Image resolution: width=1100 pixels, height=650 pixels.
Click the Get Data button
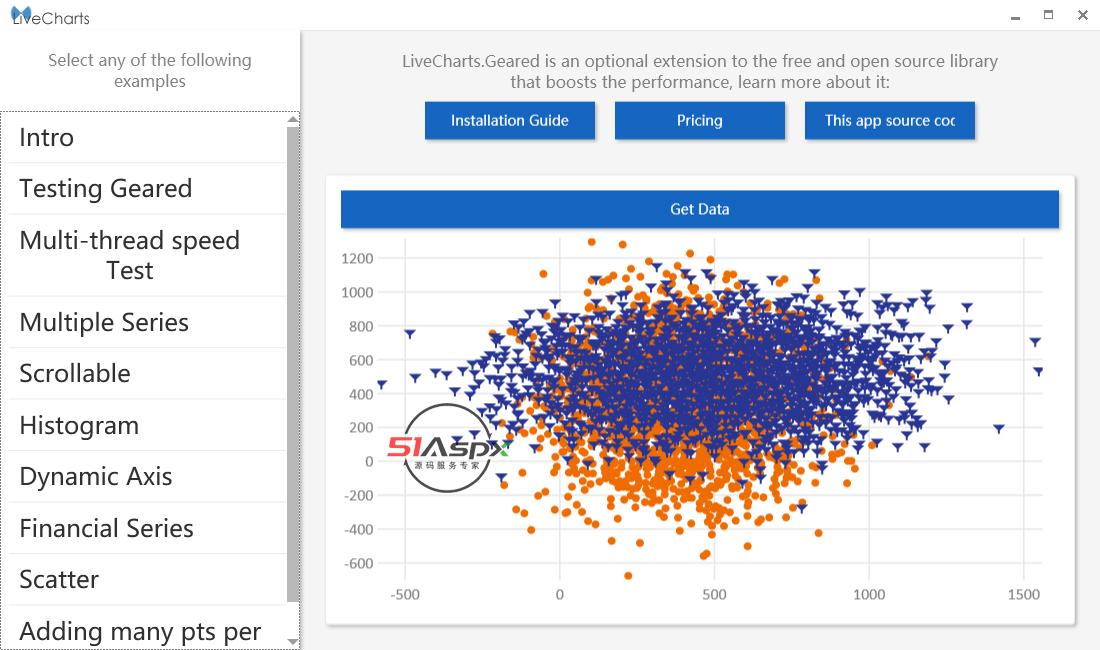(x=699, y=209)
